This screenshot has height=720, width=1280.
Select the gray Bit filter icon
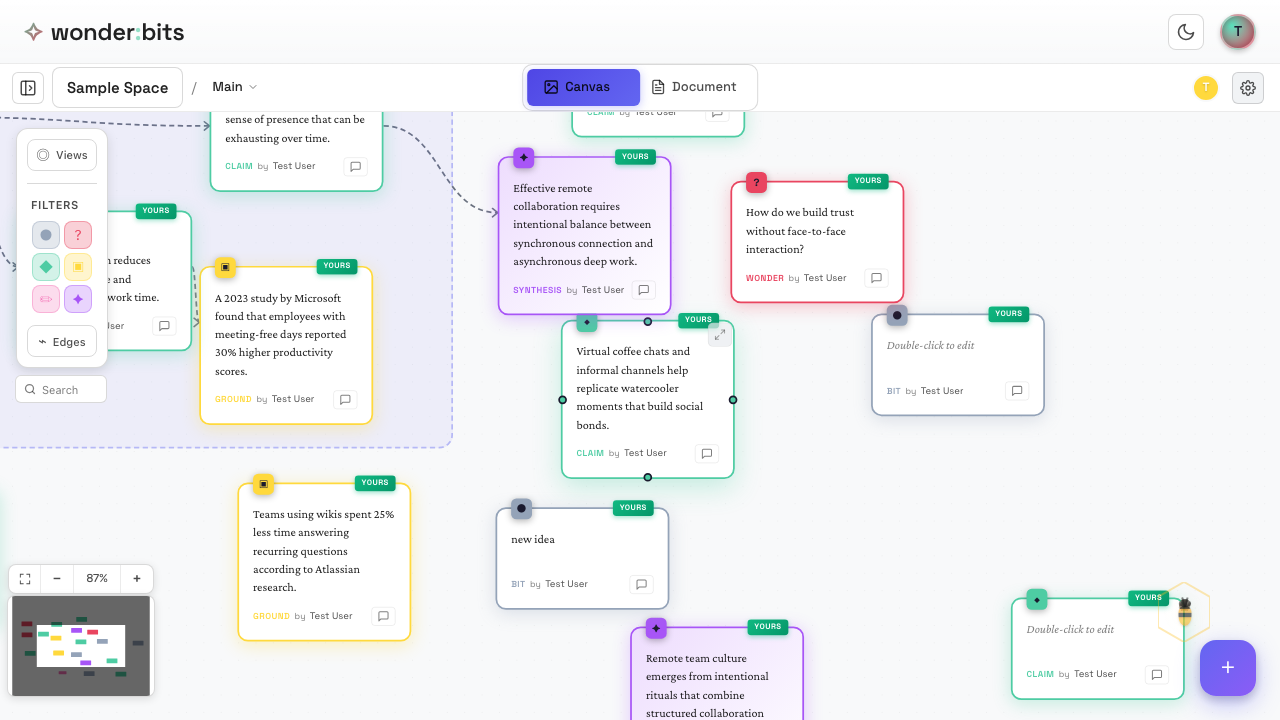point(45,234)
